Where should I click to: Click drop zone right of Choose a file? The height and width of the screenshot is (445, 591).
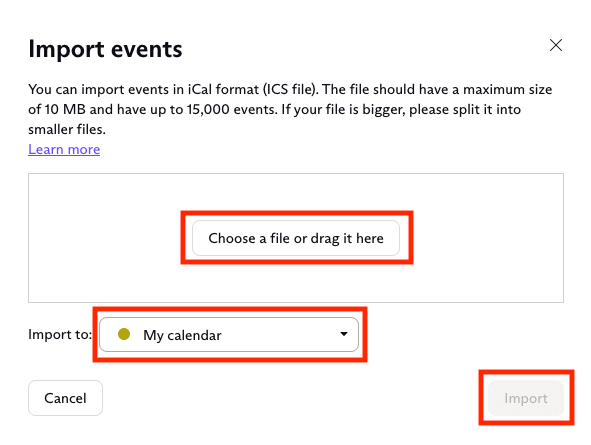[488, 238]
